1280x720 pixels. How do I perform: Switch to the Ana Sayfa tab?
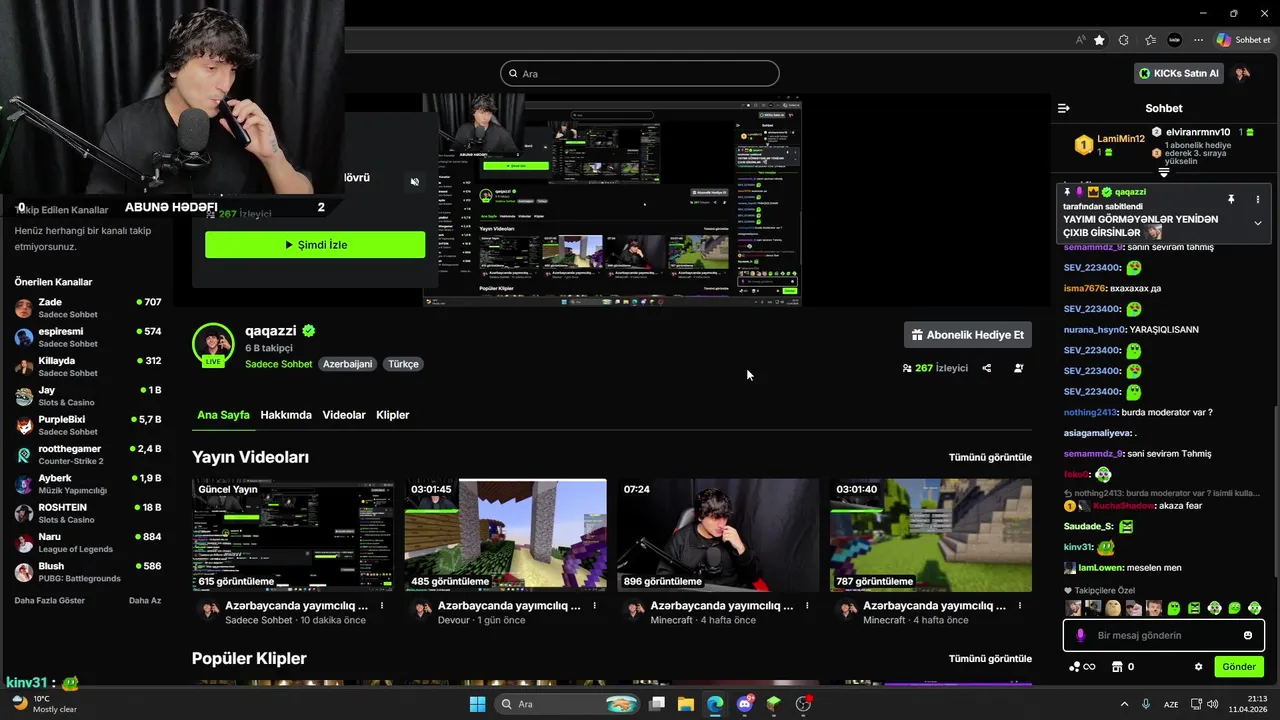(x=223, y=415)
